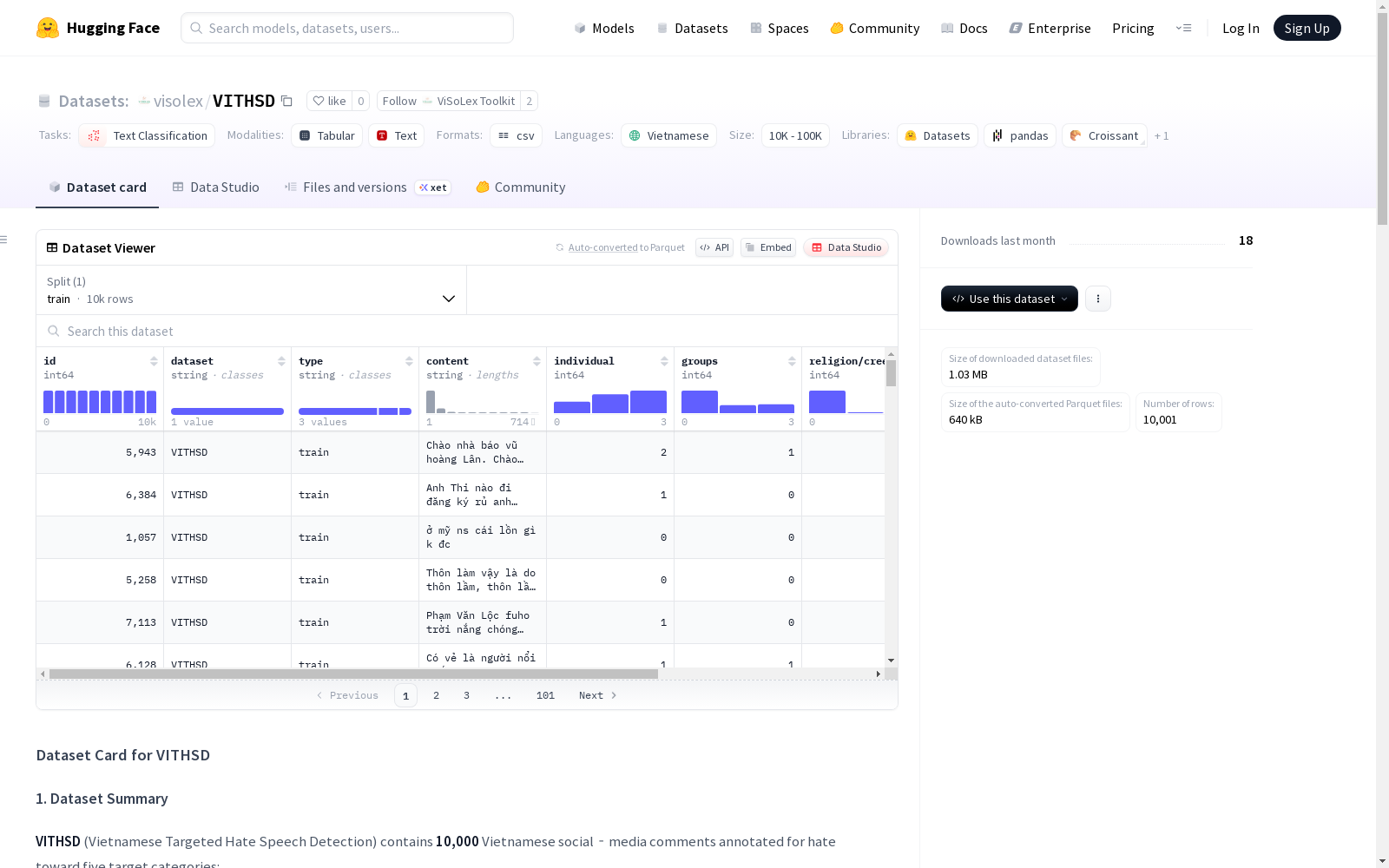Copy dataset name with the copy icon
1389x868 pixels.
click(x=286, y=101)
